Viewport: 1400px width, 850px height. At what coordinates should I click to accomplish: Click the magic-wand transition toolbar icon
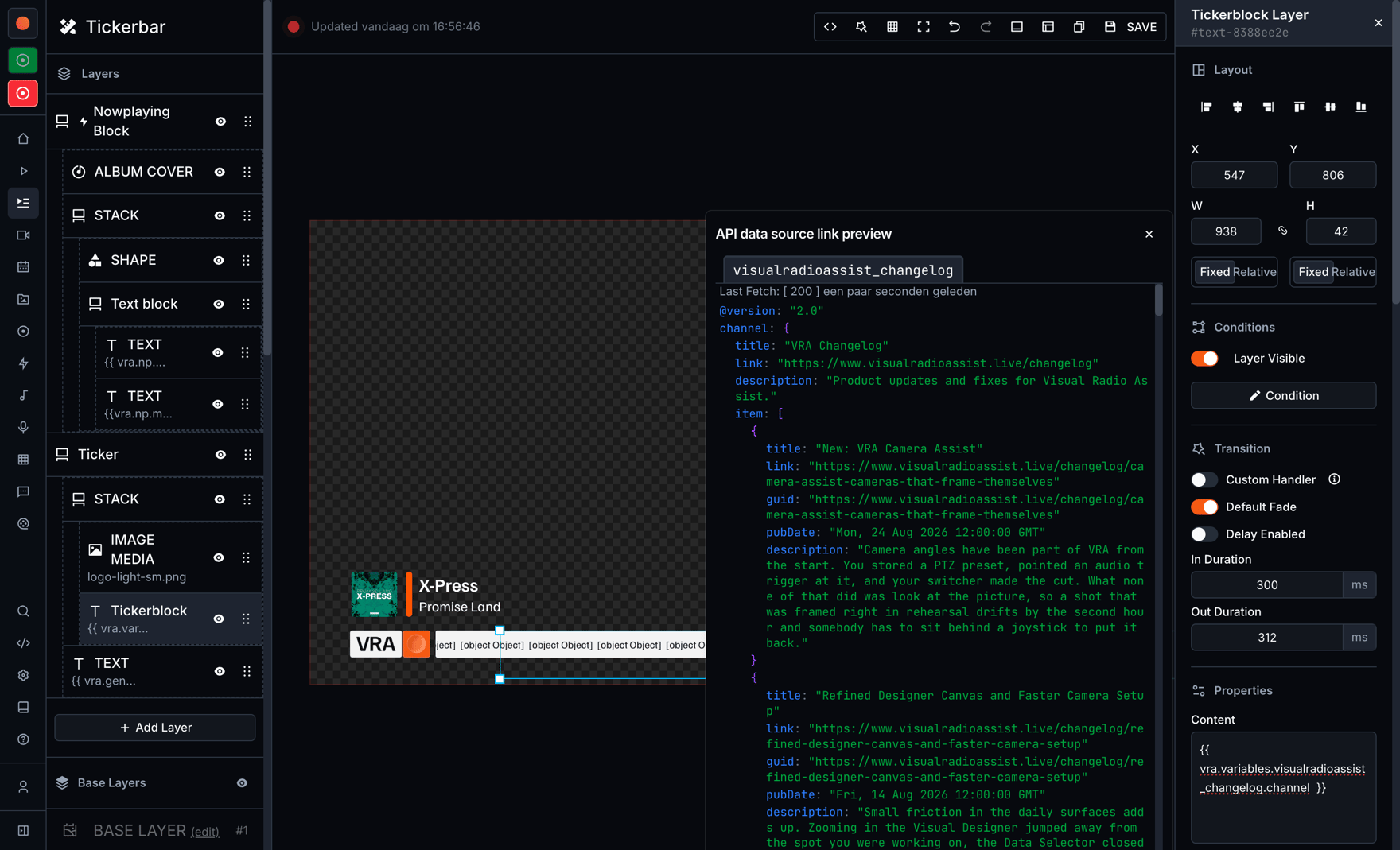click(861, 27)
